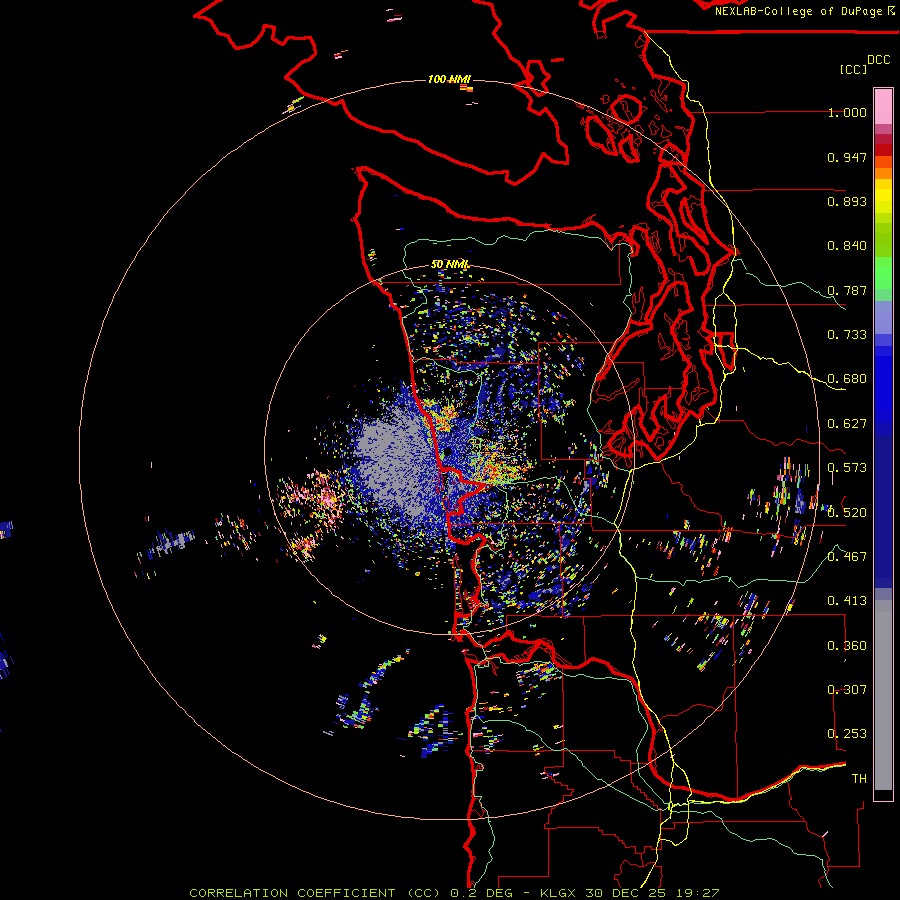Select the 0.307 scale label

pos(847,690)
